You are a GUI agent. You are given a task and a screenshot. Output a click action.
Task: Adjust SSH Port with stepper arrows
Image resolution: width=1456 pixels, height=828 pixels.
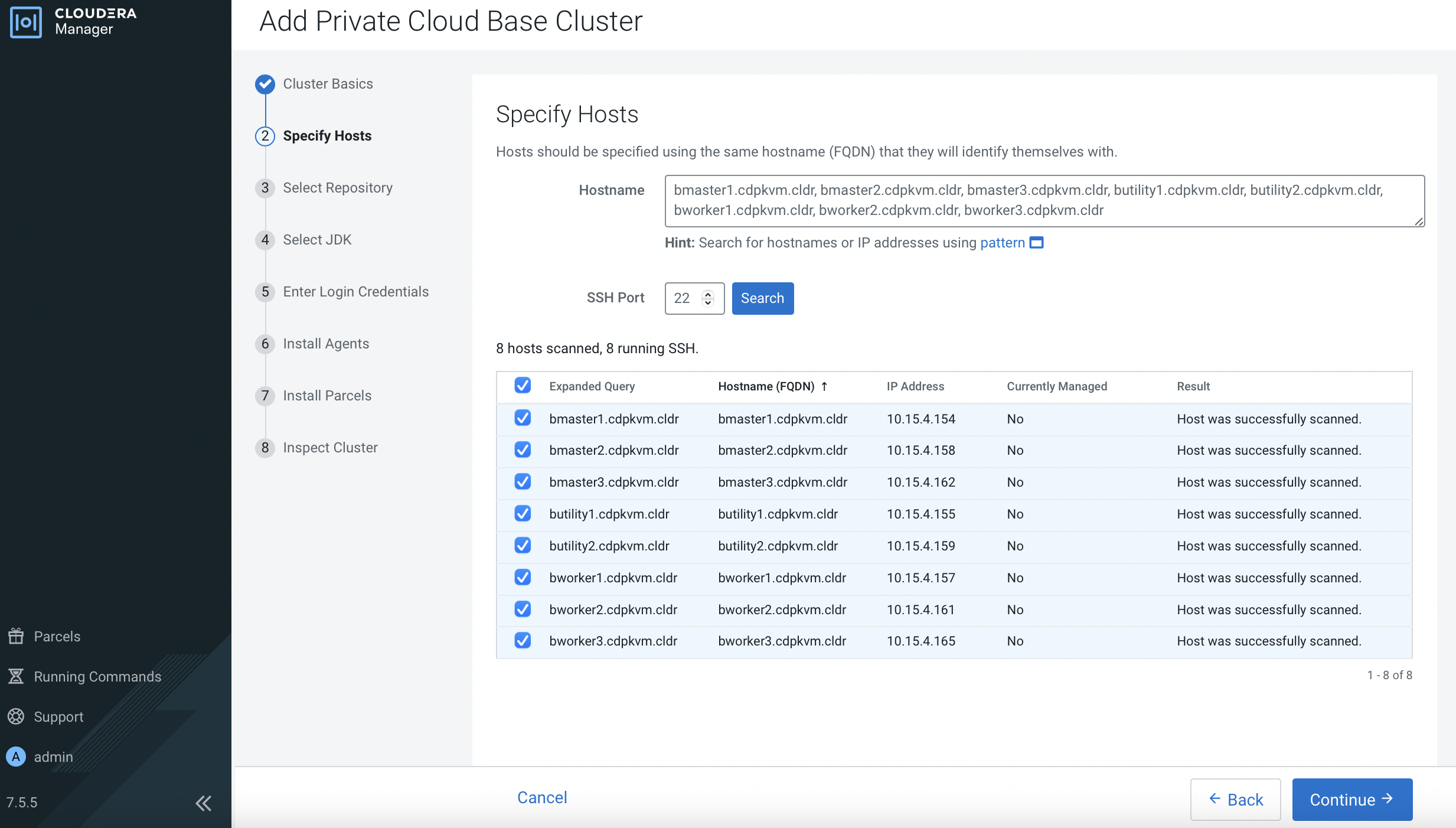pyautogui.click(x=708, y=298)
